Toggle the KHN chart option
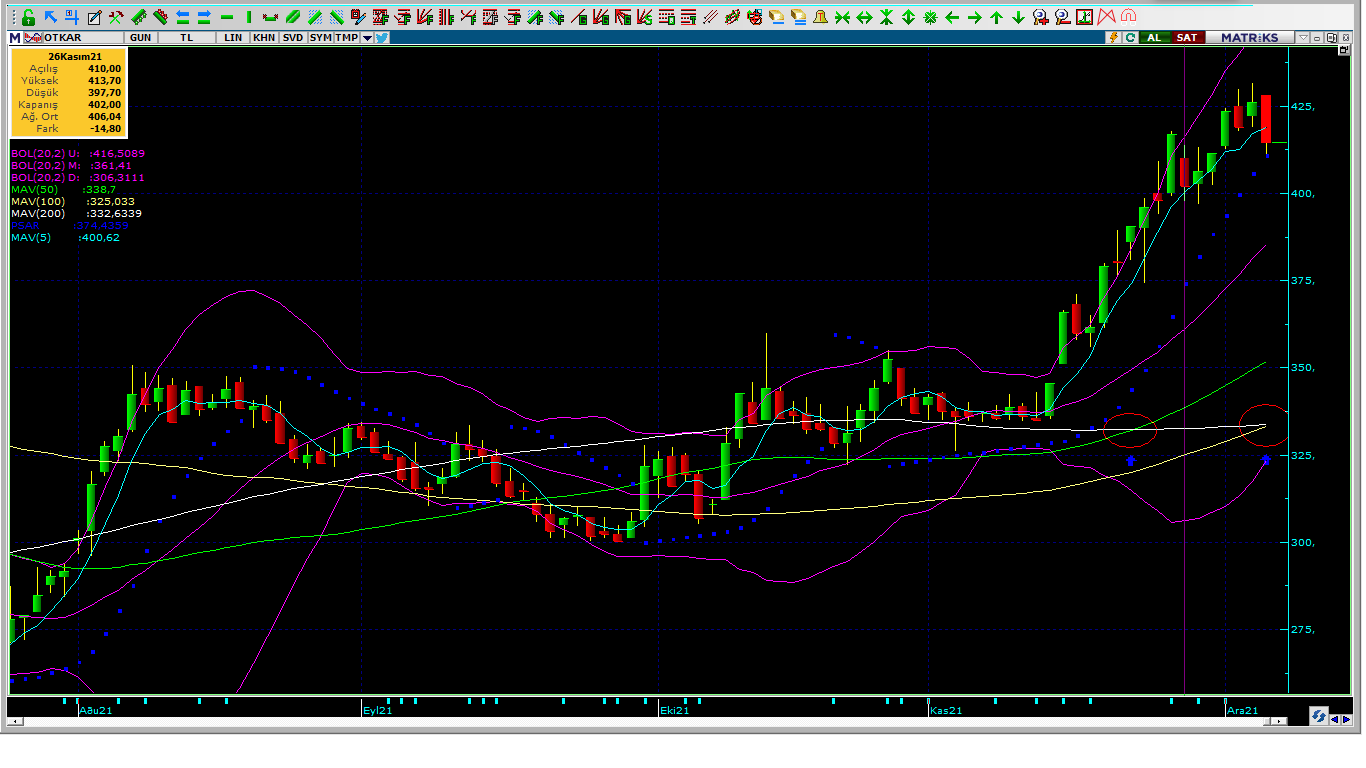The image size is (1366, 768). pyautogui.click(x=264, y=37)
